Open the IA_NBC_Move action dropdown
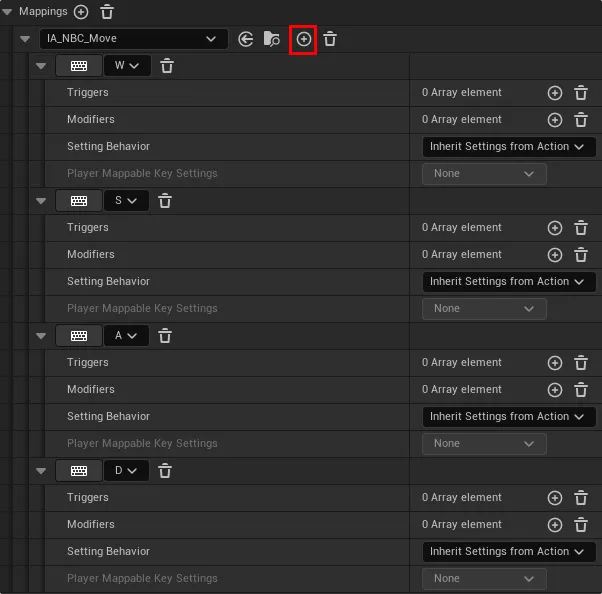 click(x=134, y=39)
